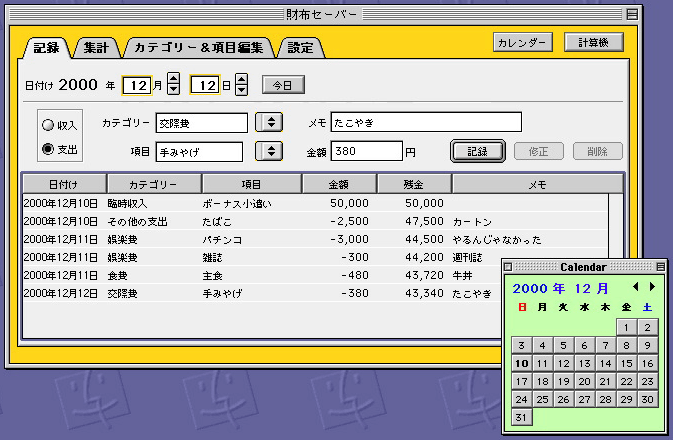
Task: Open the 集計 tab
Action: 96,48
